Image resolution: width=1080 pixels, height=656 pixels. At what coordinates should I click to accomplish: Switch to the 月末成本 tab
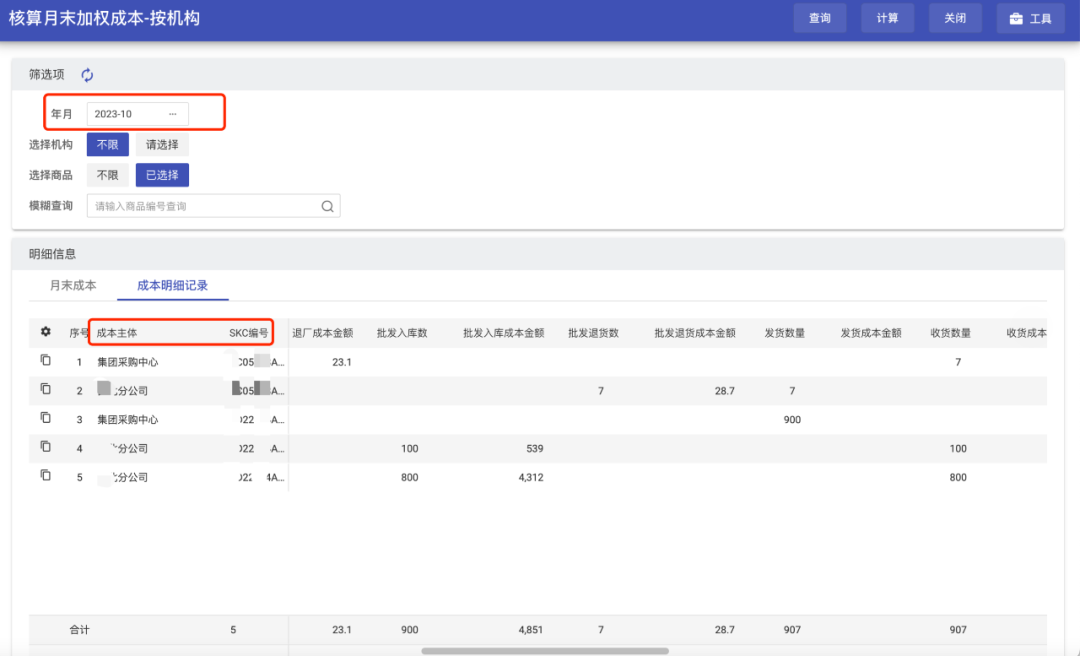pyautogui.click(x=73, y=285)
